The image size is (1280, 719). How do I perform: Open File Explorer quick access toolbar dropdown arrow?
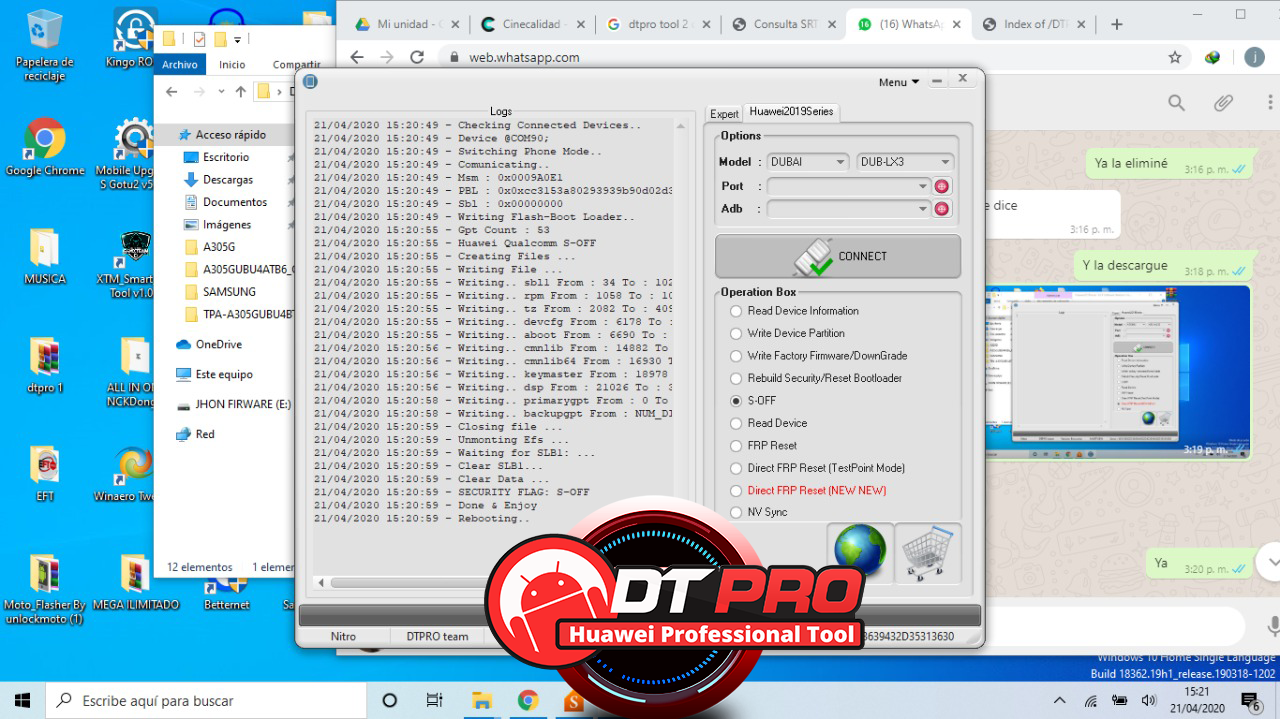tap(238, 40)
